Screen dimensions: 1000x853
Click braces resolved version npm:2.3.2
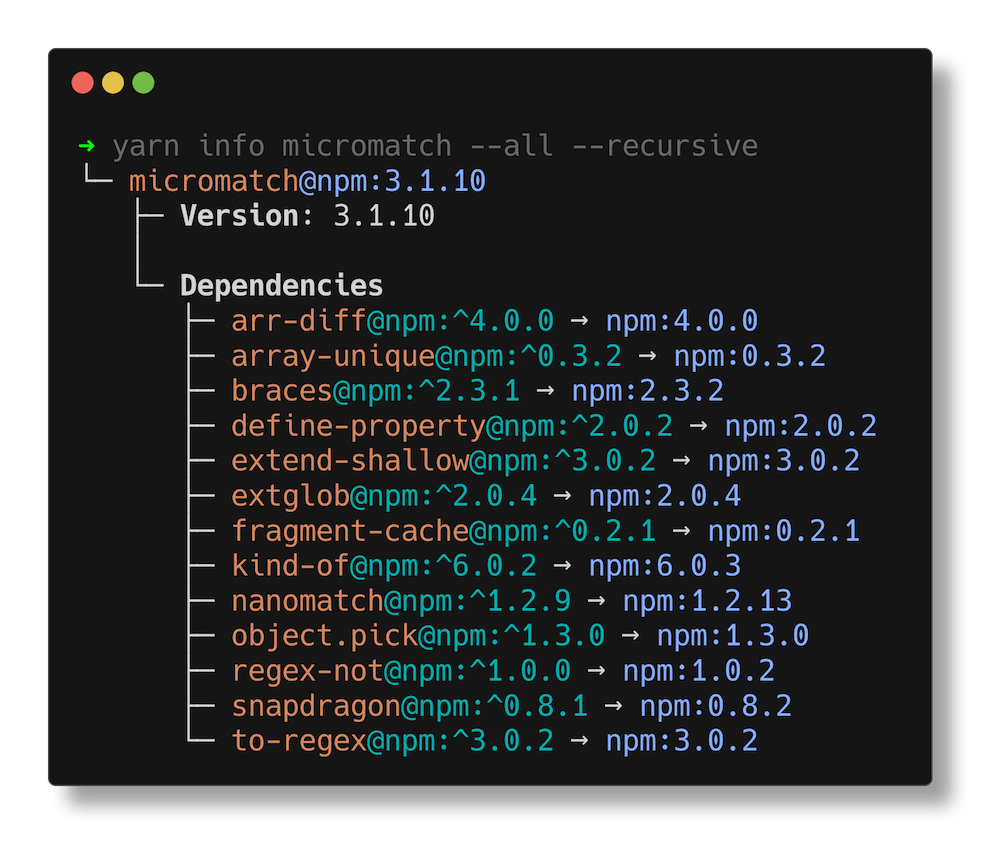[x=648, y=391]
